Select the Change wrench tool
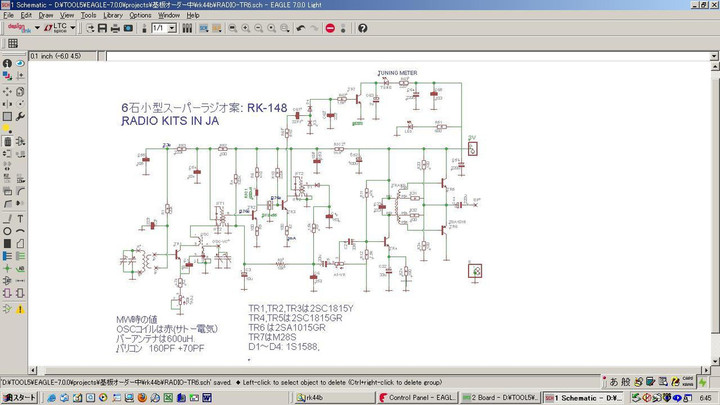720x405 pixels. (21, 116)
